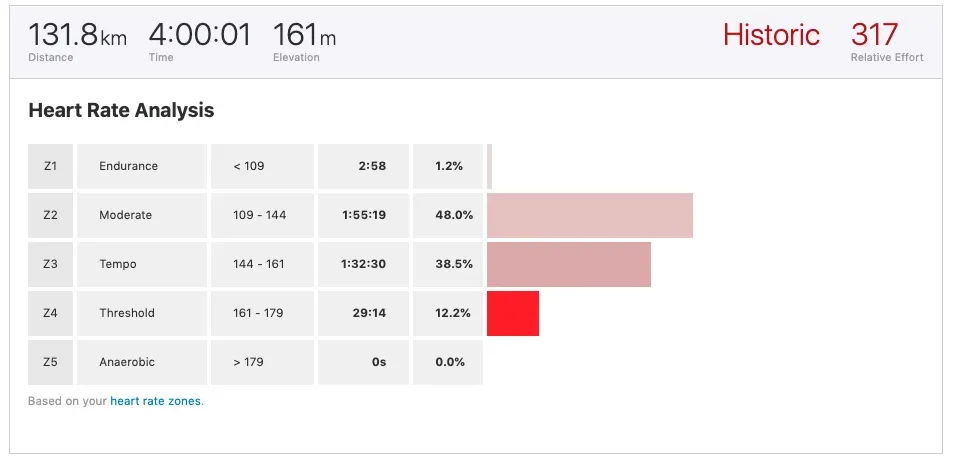
Task: Click the 4:00:01 Time stat
Action: [200, 35]
